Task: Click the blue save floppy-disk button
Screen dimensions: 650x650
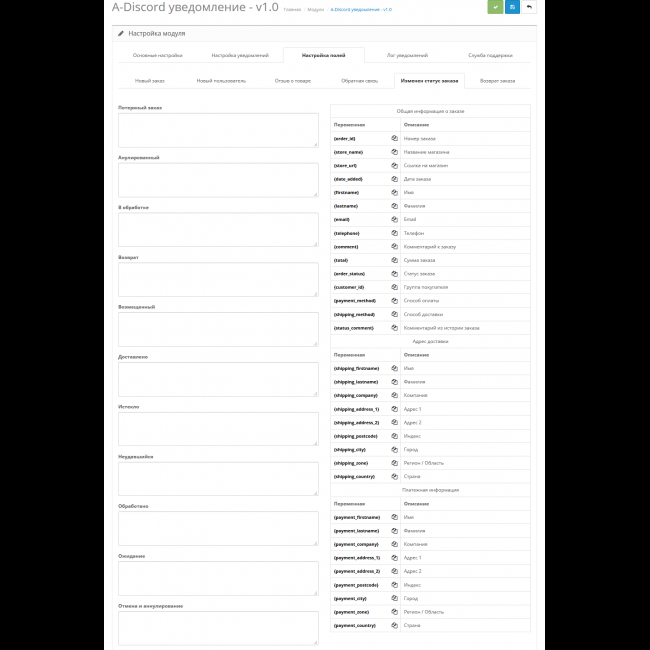Action: pyautogui.click(x=512, y=7)
